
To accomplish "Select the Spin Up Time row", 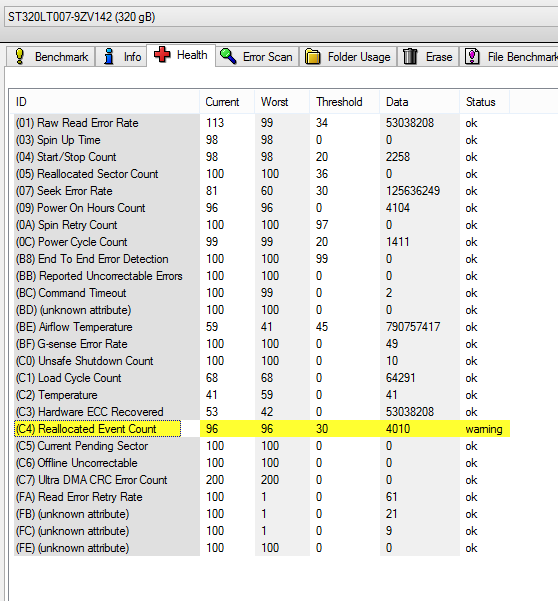I will [x=262, y=140].
